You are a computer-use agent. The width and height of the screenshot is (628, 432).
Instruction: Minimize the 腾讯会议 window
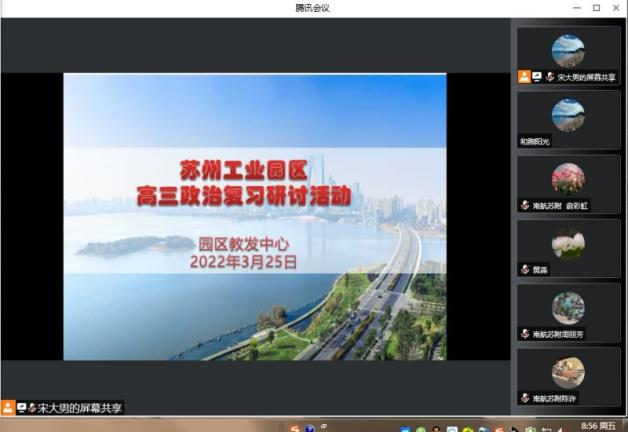click(577, 8)
